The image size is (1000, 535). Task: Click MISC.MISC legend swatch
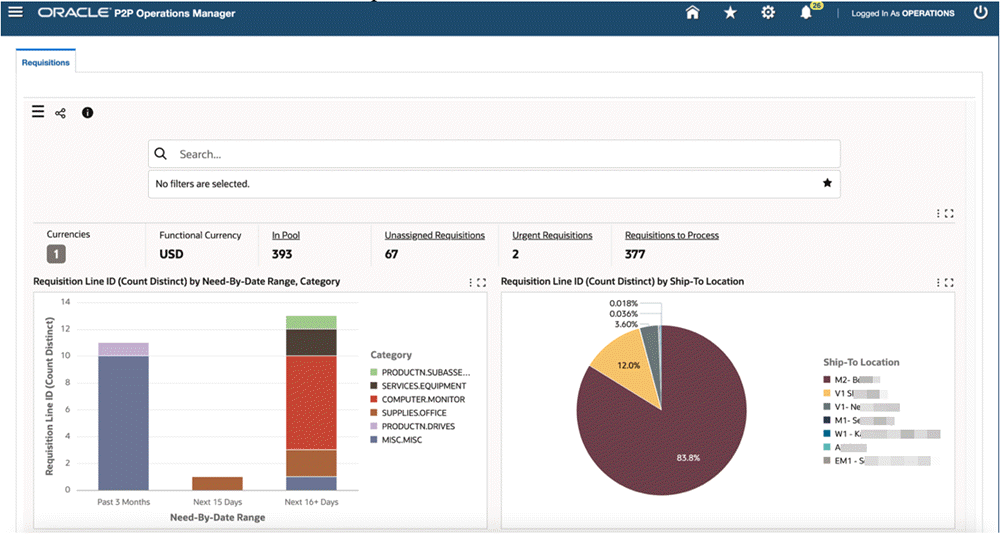[x=374, y=439]
